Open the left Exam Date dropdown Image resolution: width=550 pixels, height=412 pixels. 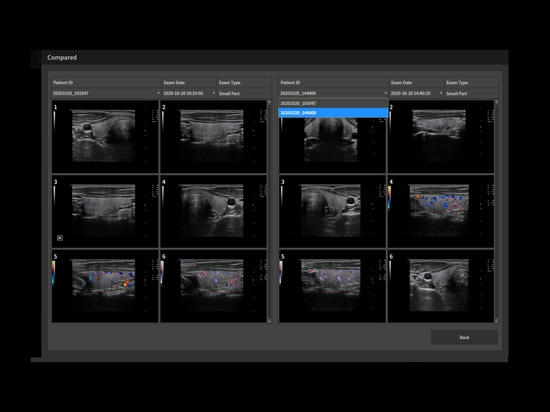coord(189,93)
